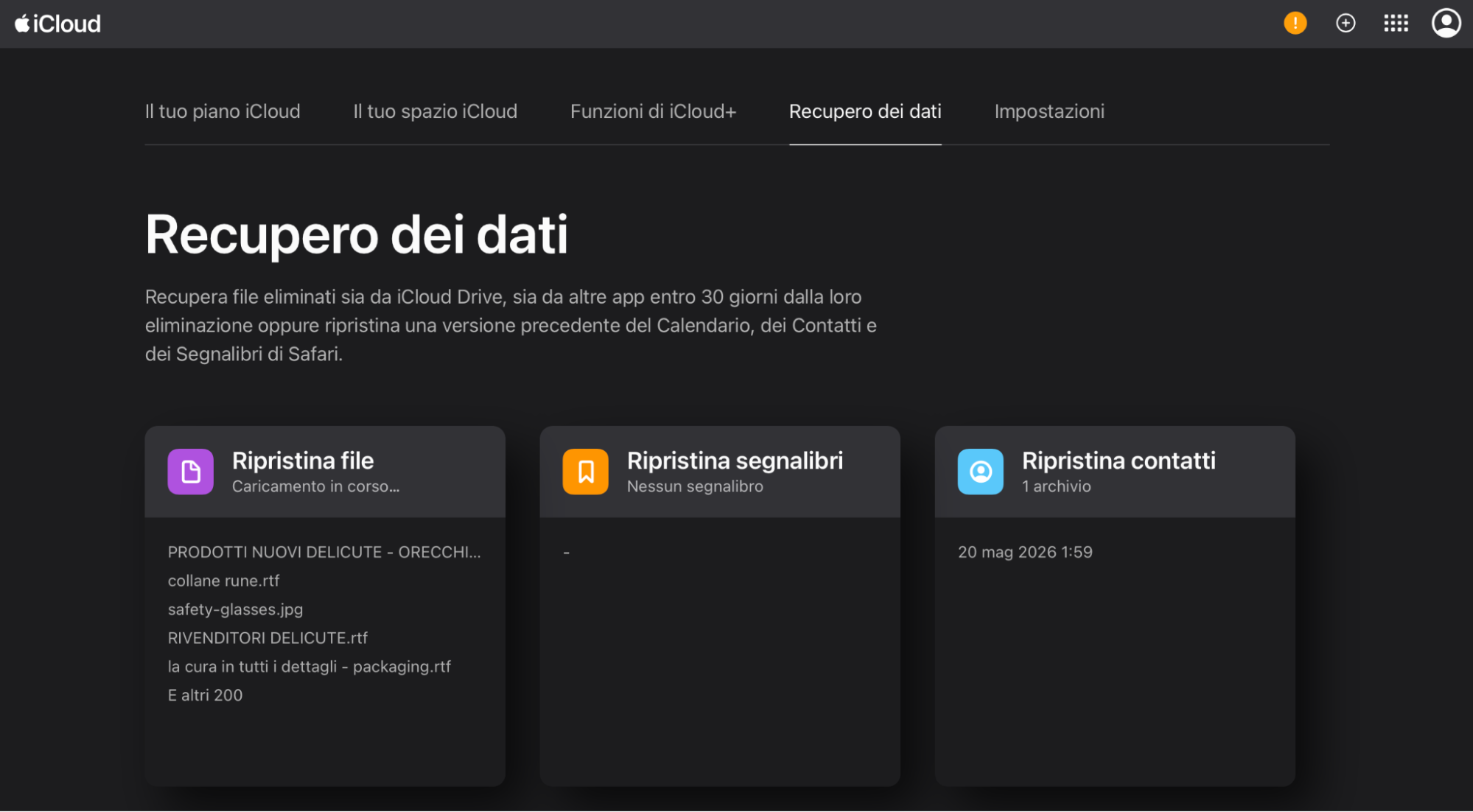
Task: Switch to Il tuo piano iCloud tab
Action: (223, 111)
